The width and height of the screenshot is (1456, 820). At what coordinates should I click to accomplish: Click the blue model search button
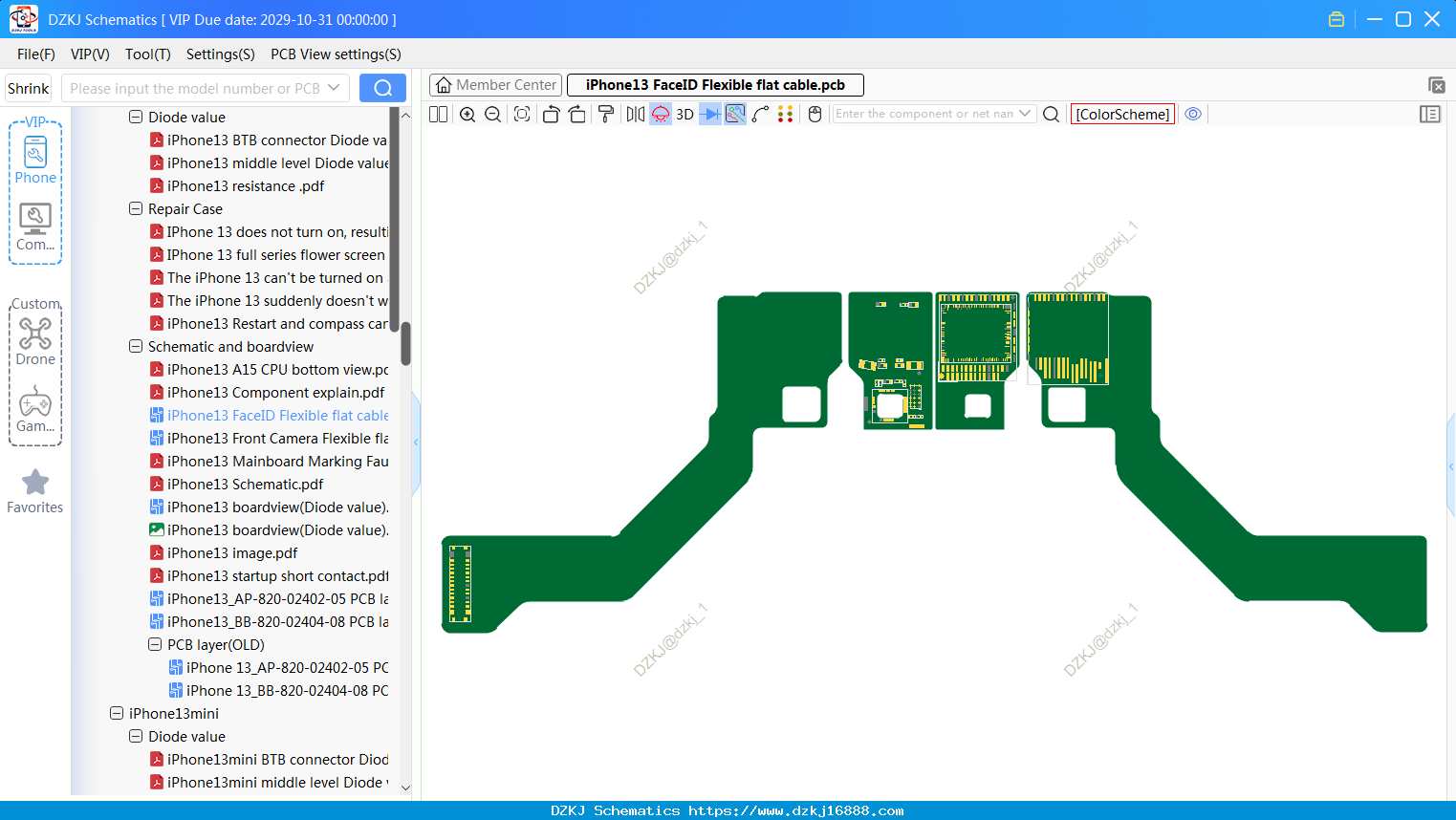tap(382, 88)
